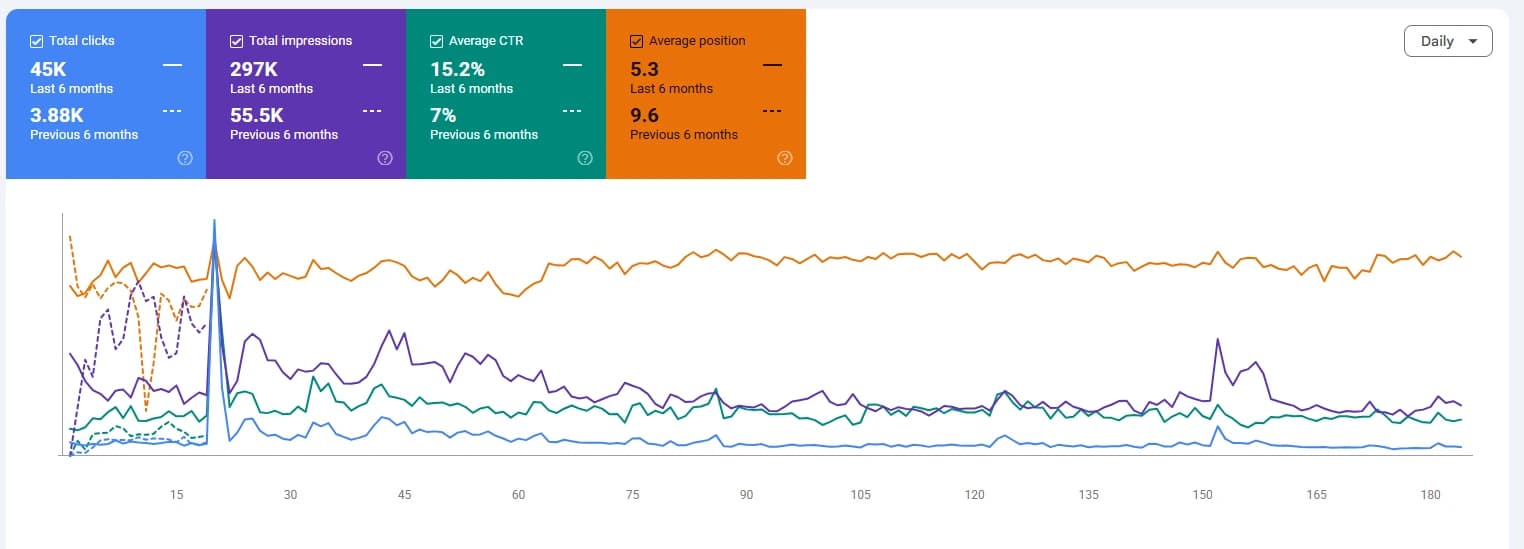Uncheck the Average position checkbox

coord(636,41)
